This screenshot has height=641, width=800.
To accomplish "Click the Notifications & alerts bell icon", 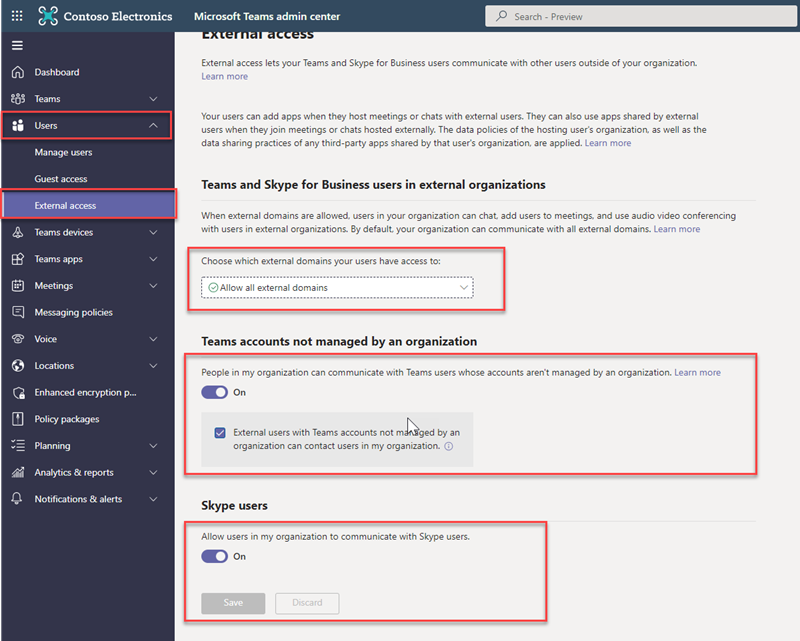I will [x=17, y=499].
